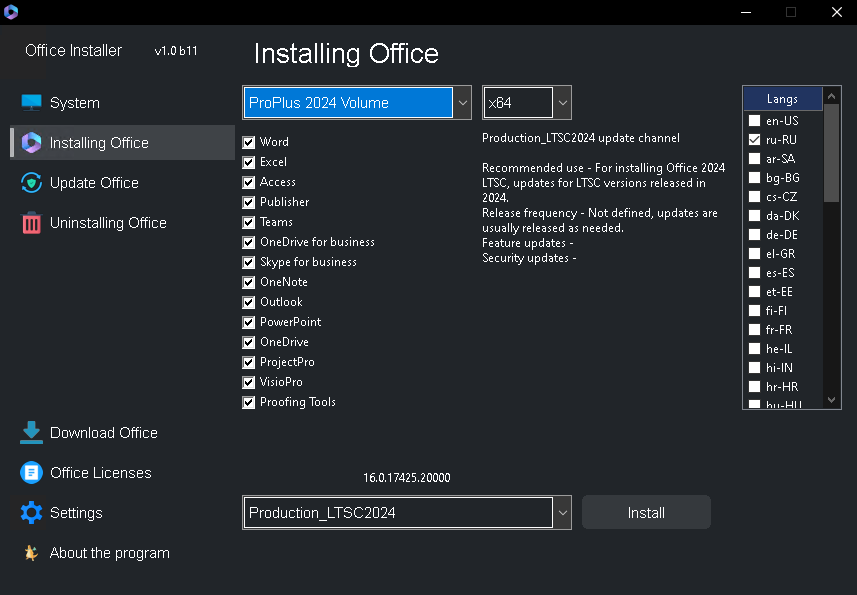Open the System section

pos(122,103)
